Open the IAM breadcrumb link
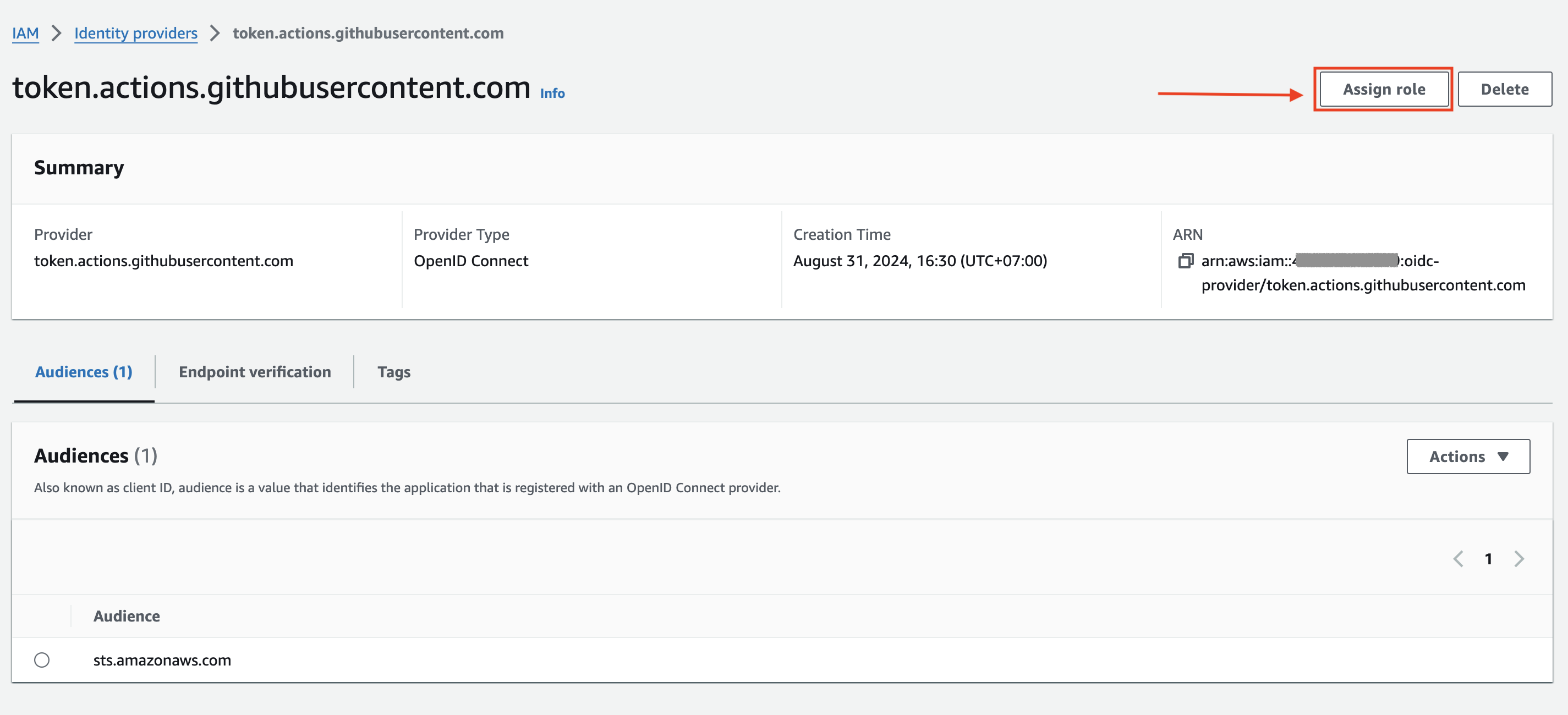This screenshot has height=715, width=1568. 25,33
